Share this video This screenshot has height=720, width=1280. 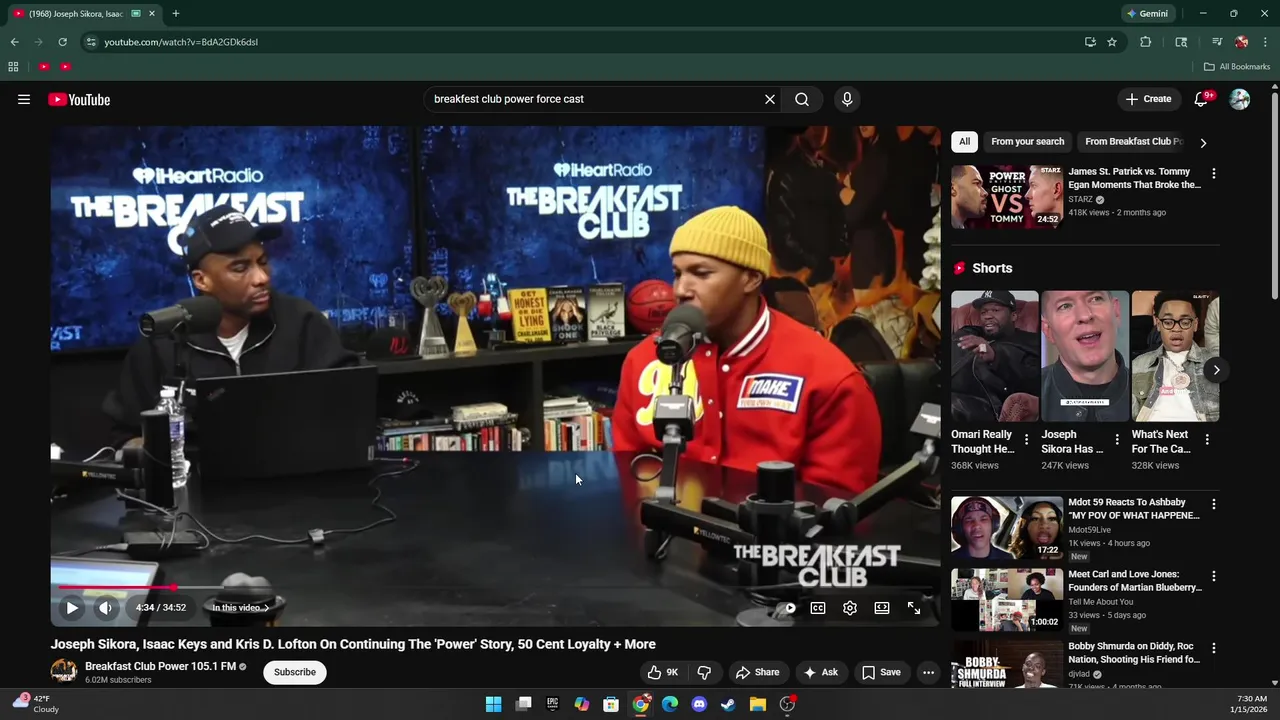[x=756, y=672]
